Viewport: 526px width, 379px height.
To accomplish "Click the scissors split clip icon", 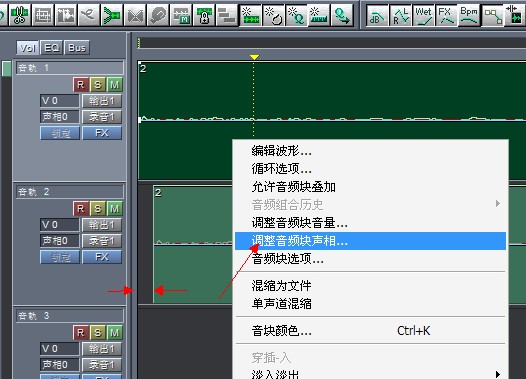I will [x=19, y=15].
